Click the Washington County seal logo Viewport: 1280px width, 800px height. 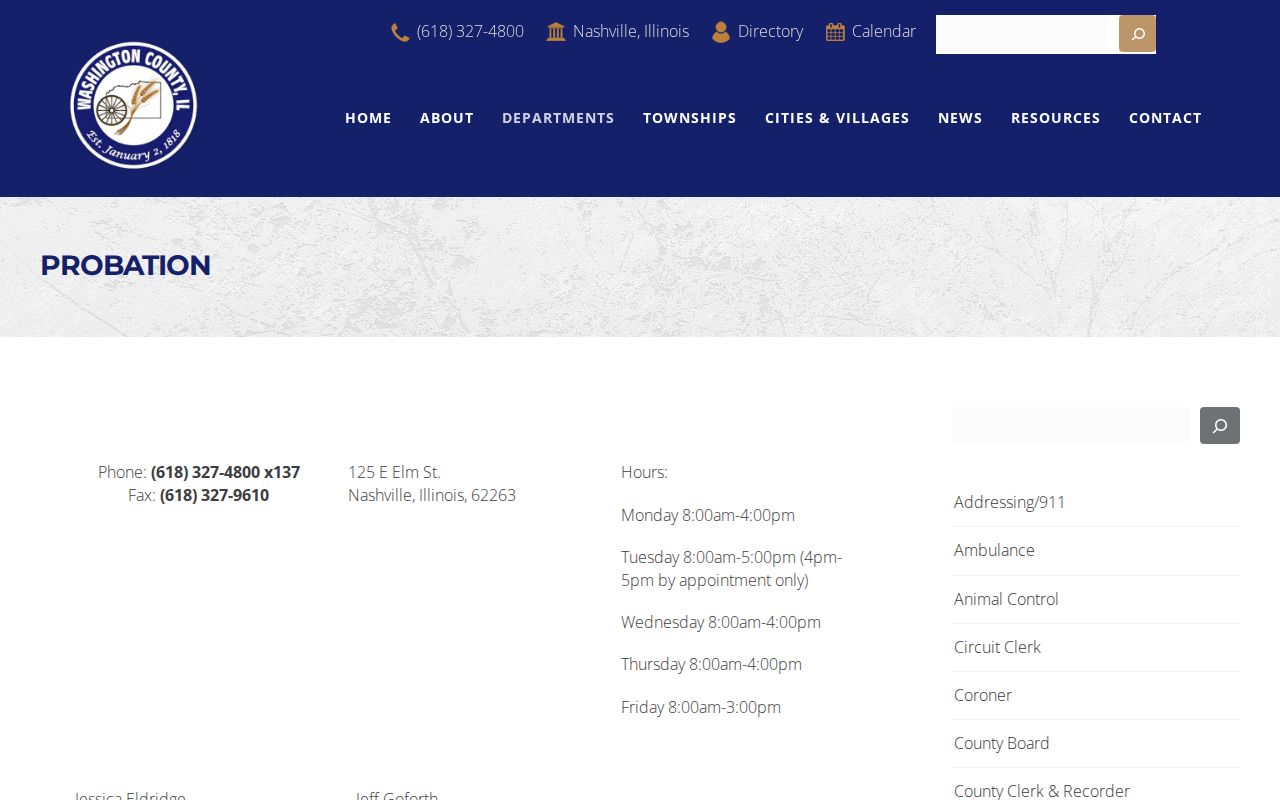[x=134, y=105]
